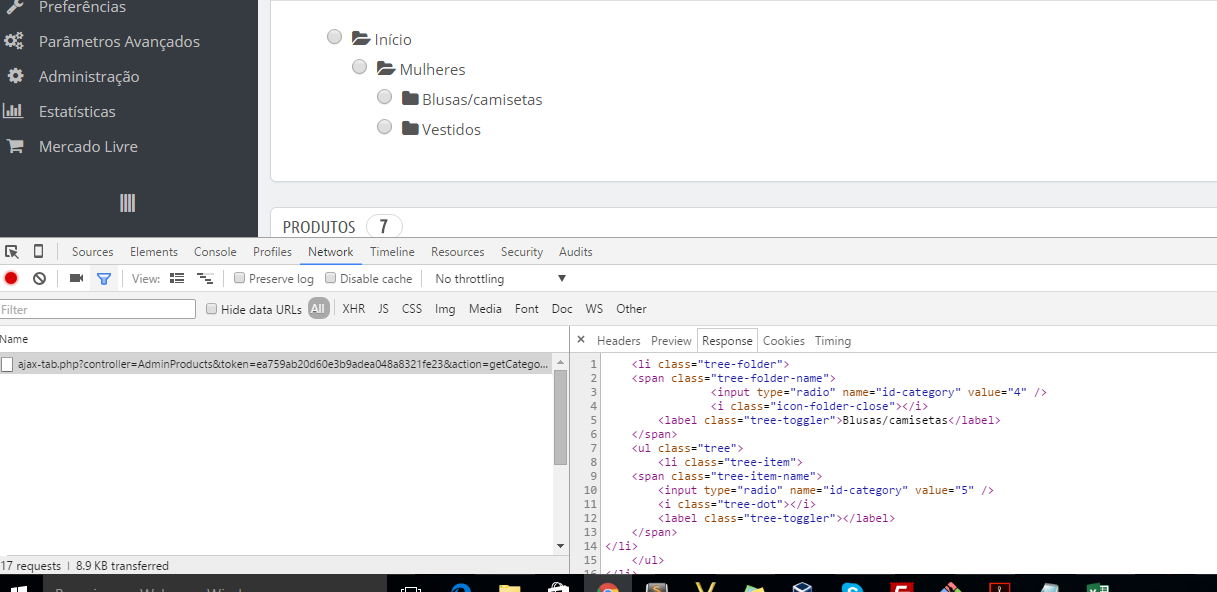Filter requests by Img
The height and width of the screenshot is (592, 1217).
(445, 309)
